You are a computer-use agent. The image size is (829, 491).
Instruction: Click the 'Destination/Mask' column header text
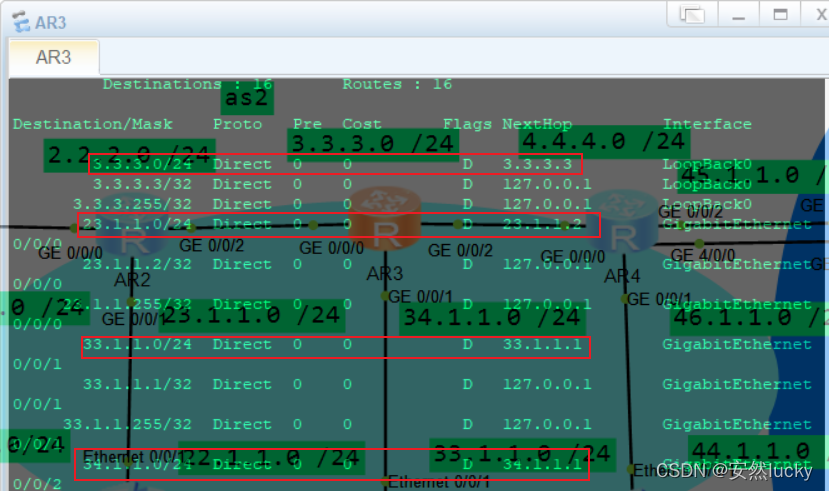[93, 124]
